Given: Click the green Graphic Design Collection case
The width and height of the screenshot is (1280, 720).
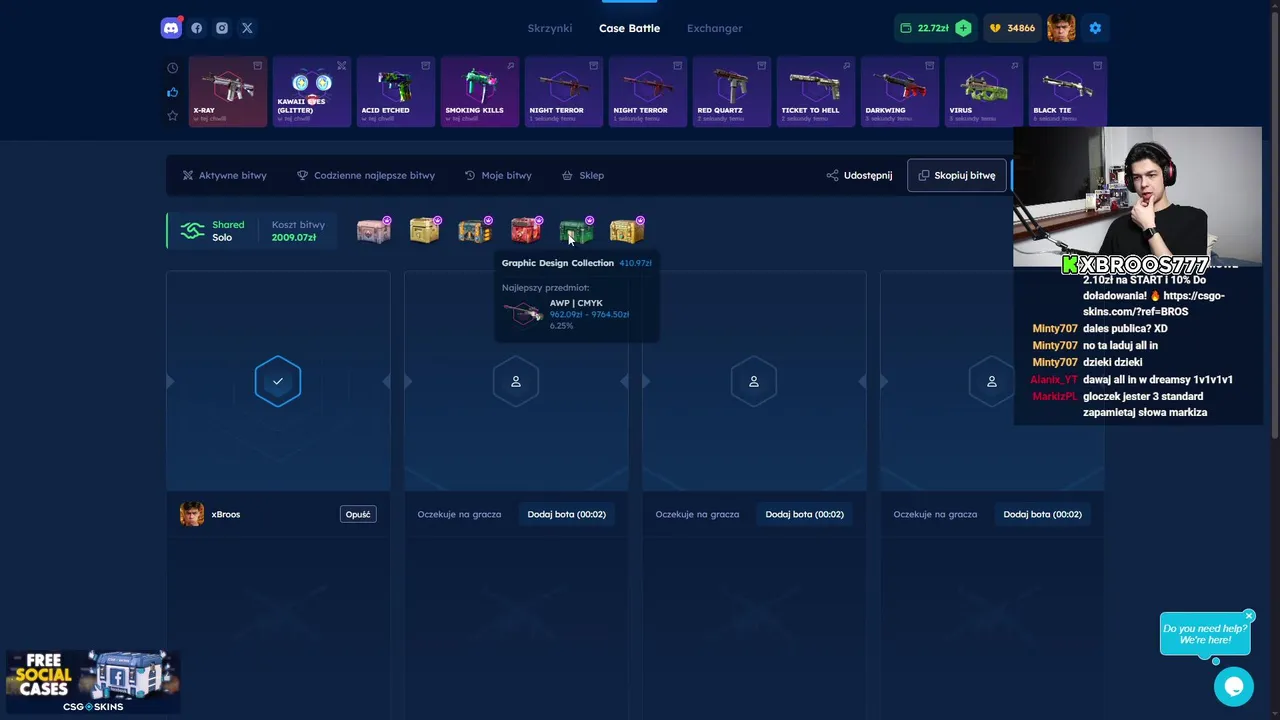Looking at the screenshot, I should pyautogui.click(x=576, y=231).
